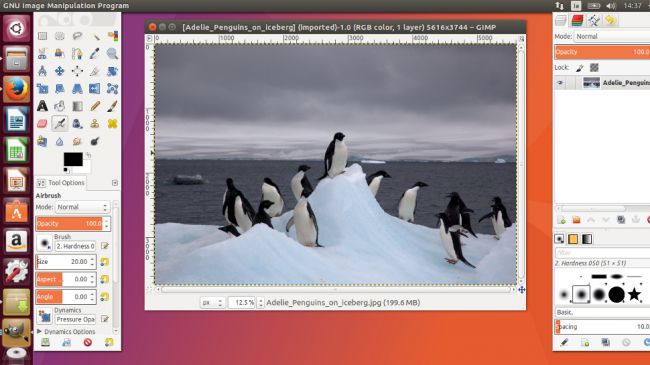Image resolution: width=650 pixels, height=365 pixels.
Task: Pick the Paintbrush tool
Action: pos(112,106)
